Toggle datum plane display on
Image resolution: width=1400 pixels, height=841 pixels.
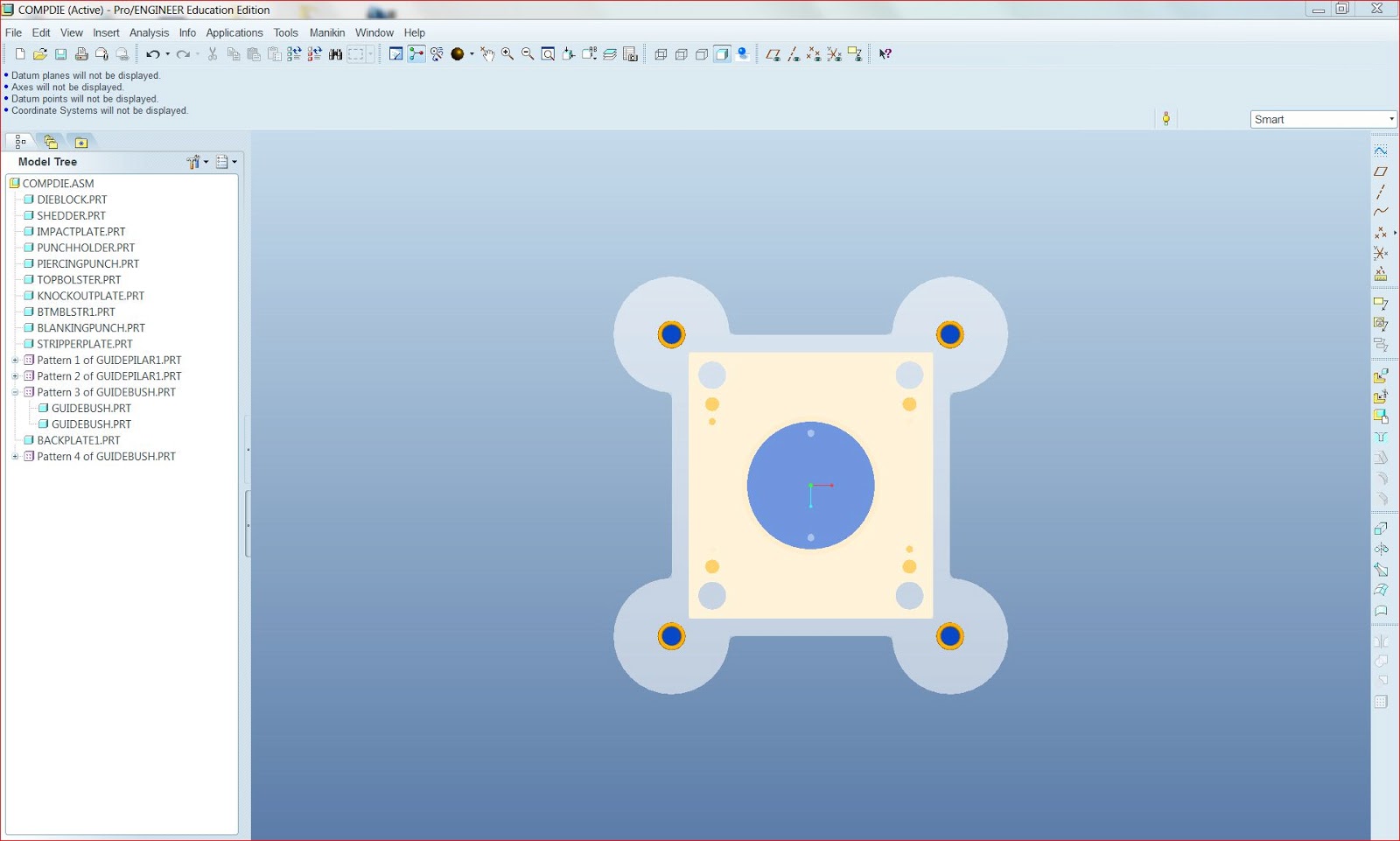click(773, 54)
